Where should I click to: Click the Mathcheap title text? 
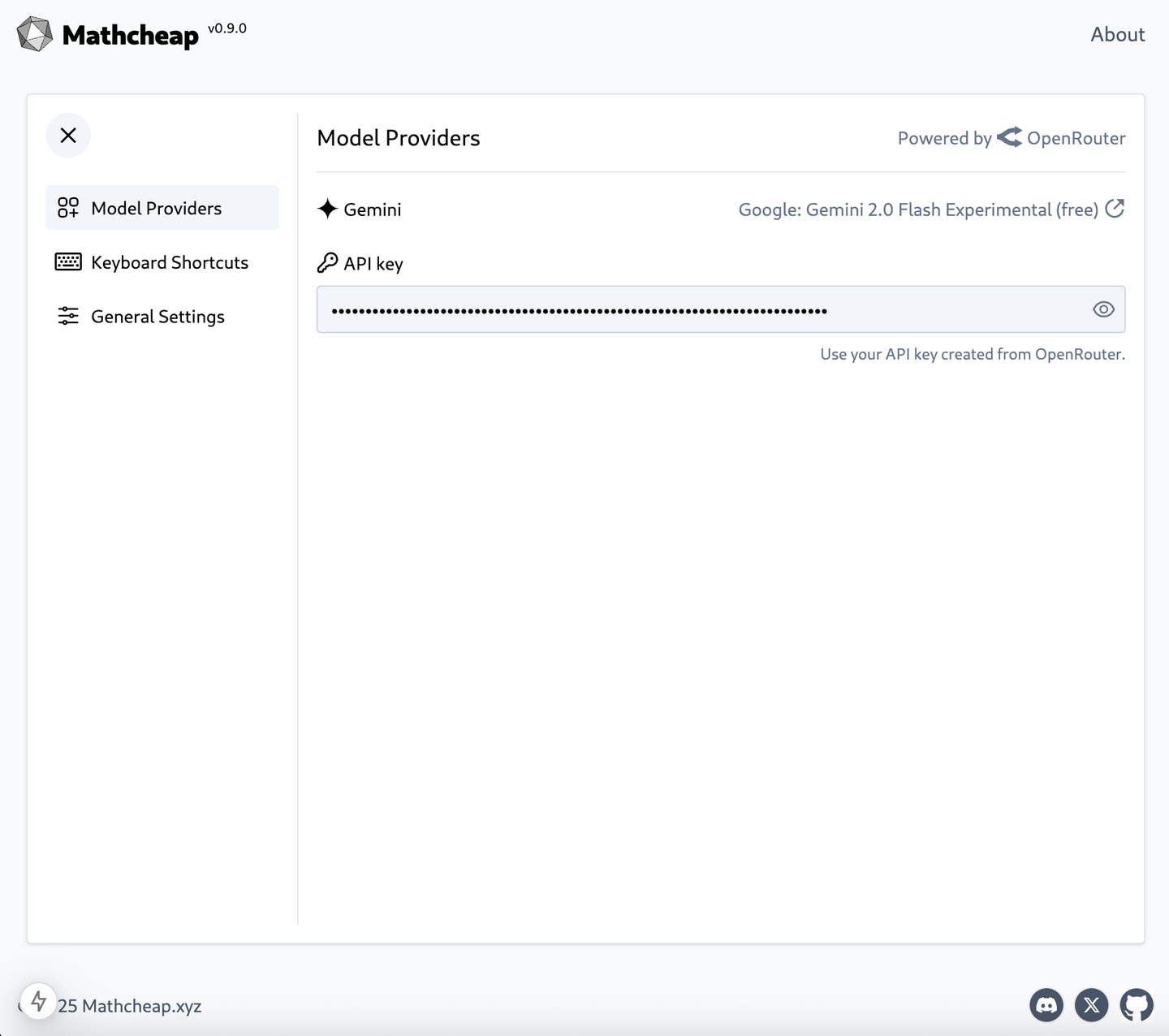pyautogui.click(x=131, y=36)
